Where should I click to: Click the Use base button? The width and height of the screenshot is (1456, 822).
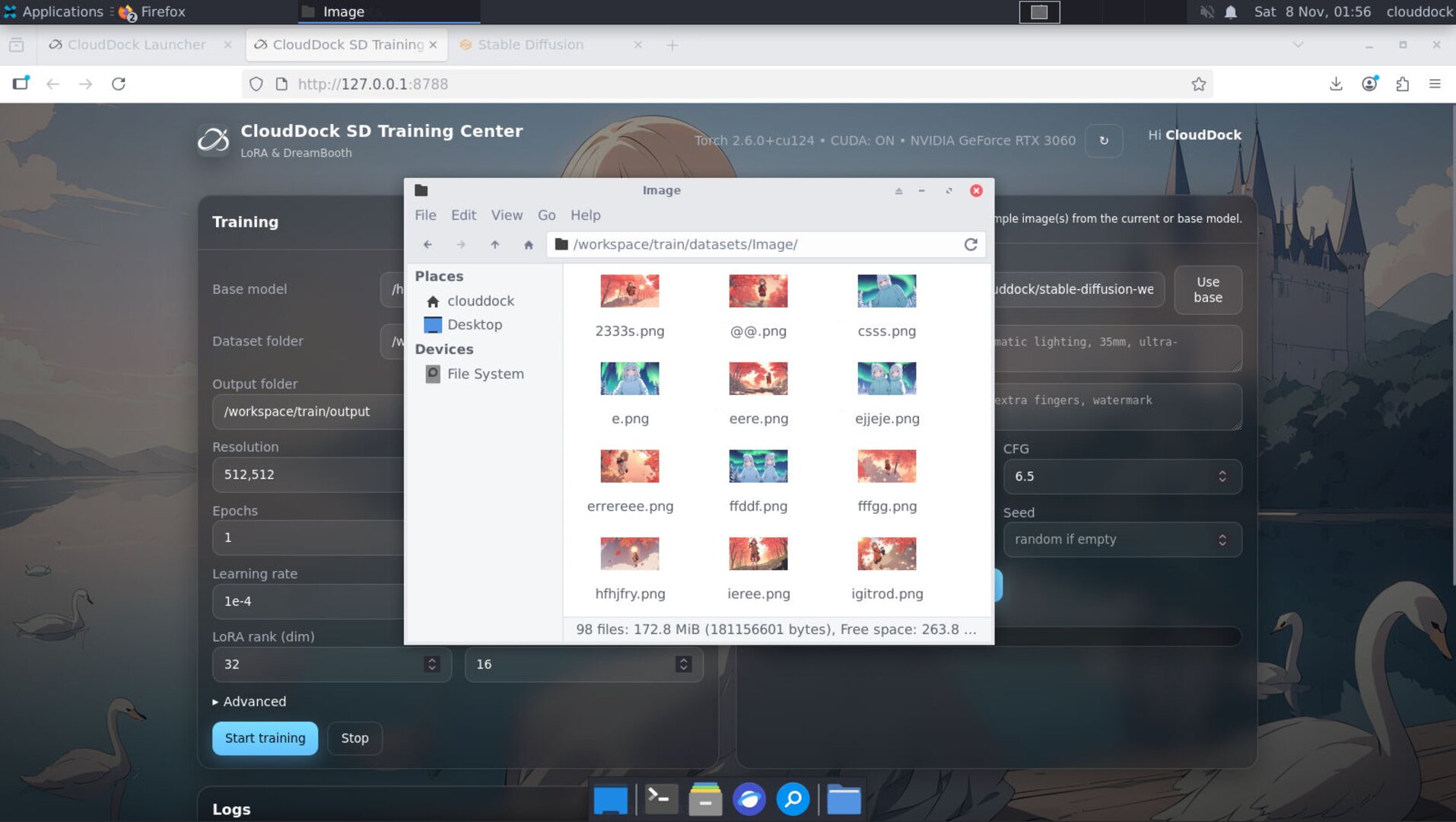coord(1207,289)
